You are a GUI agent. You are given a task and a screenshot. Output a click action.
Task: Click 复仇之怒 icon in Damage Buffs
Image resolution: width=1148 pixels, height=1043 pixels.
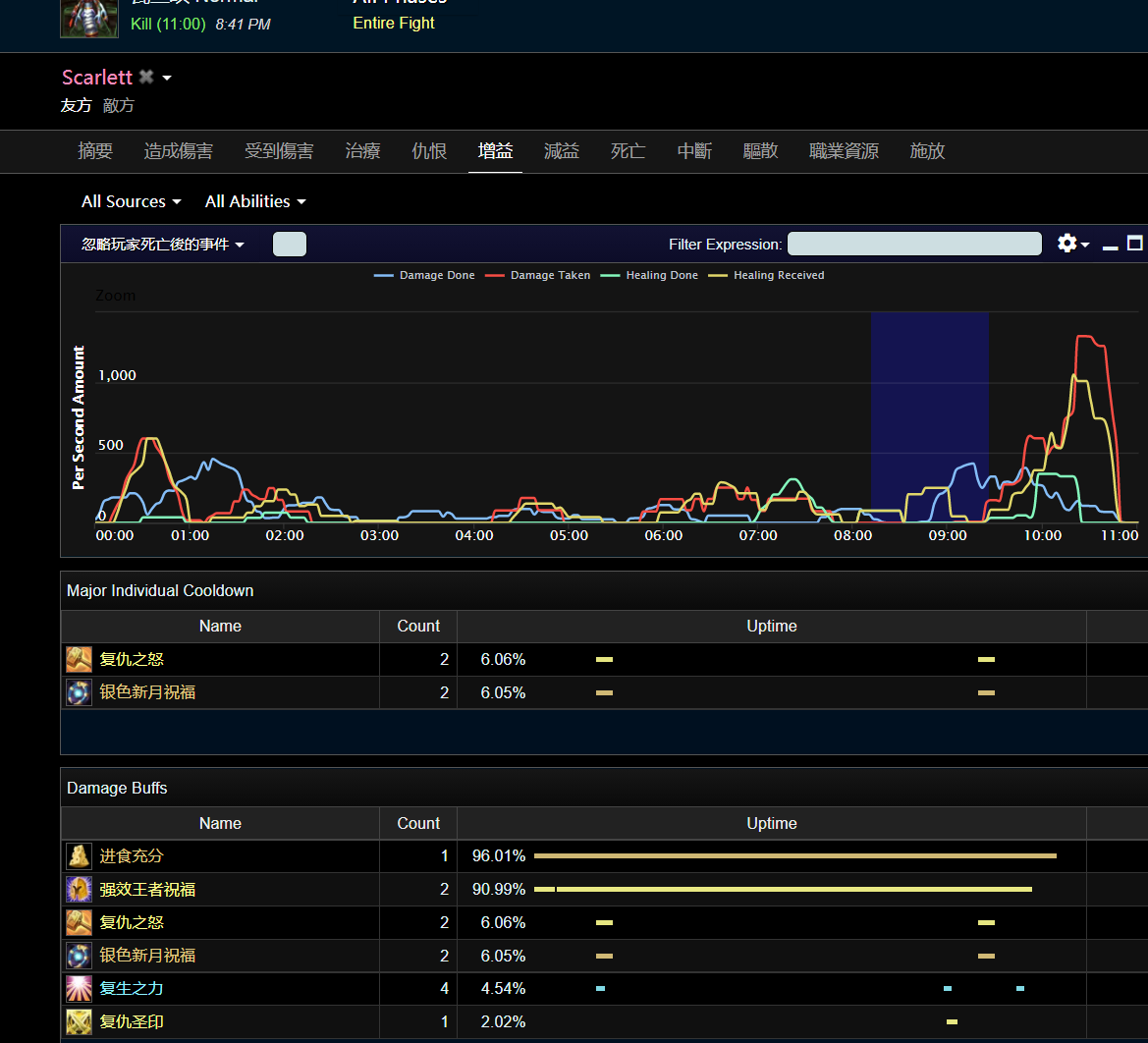[x=80, y=922]
